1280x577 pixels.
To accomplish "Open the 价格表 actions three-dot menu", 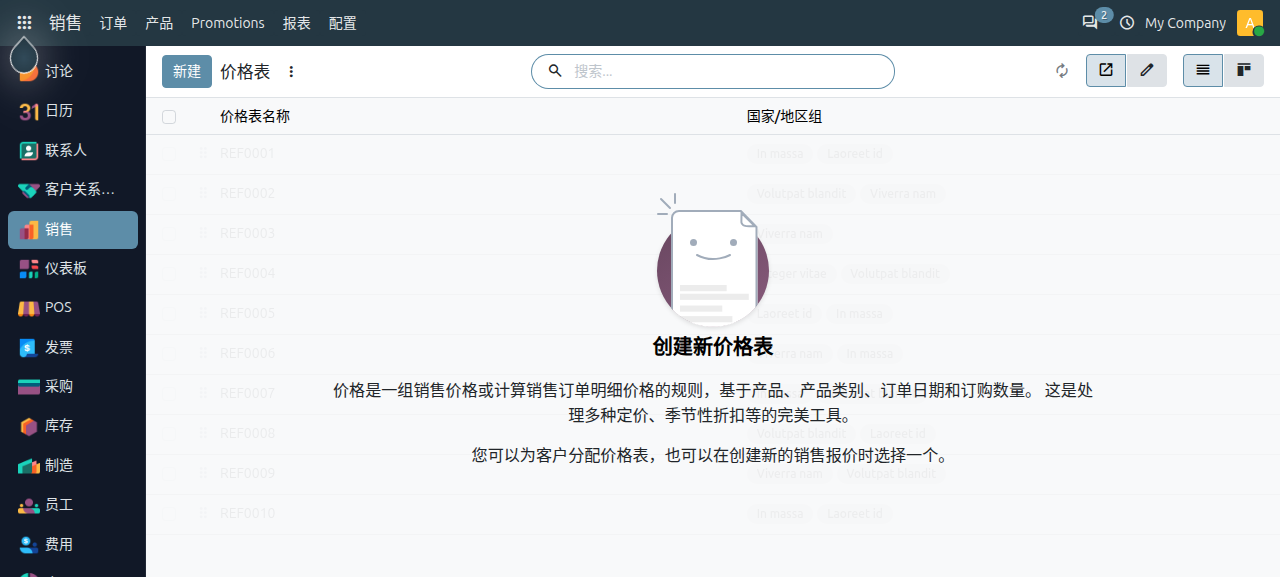I will pos(291,72).
